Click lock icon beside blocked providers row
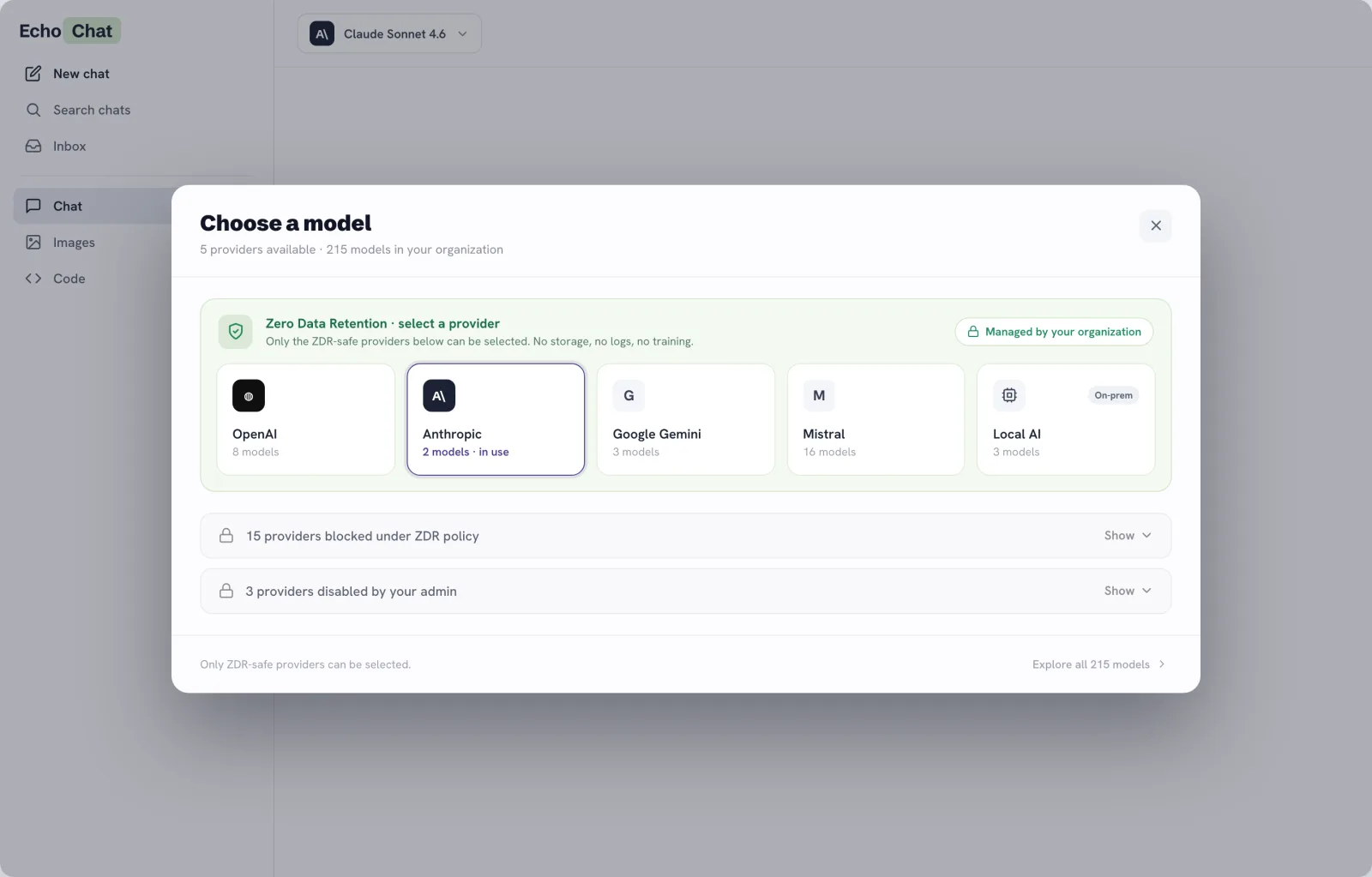 (226, 536)
